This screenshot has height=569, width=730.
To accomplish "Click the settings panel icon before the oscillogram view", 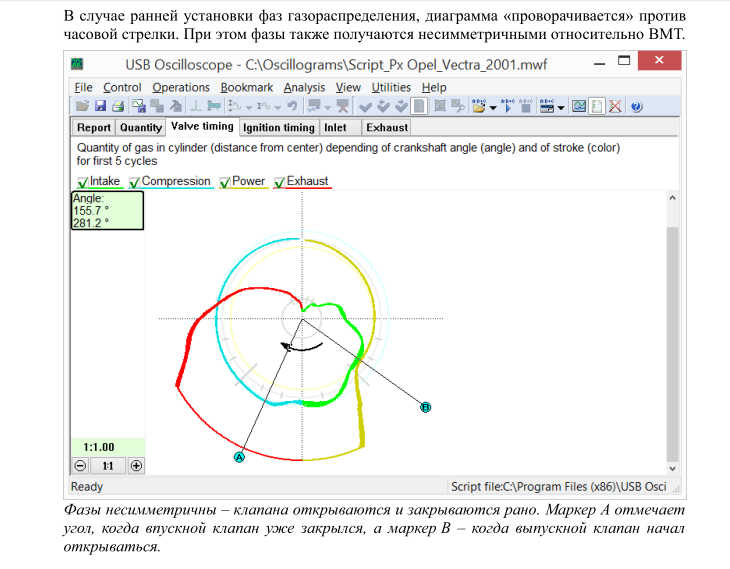I will tap(547, 106).
